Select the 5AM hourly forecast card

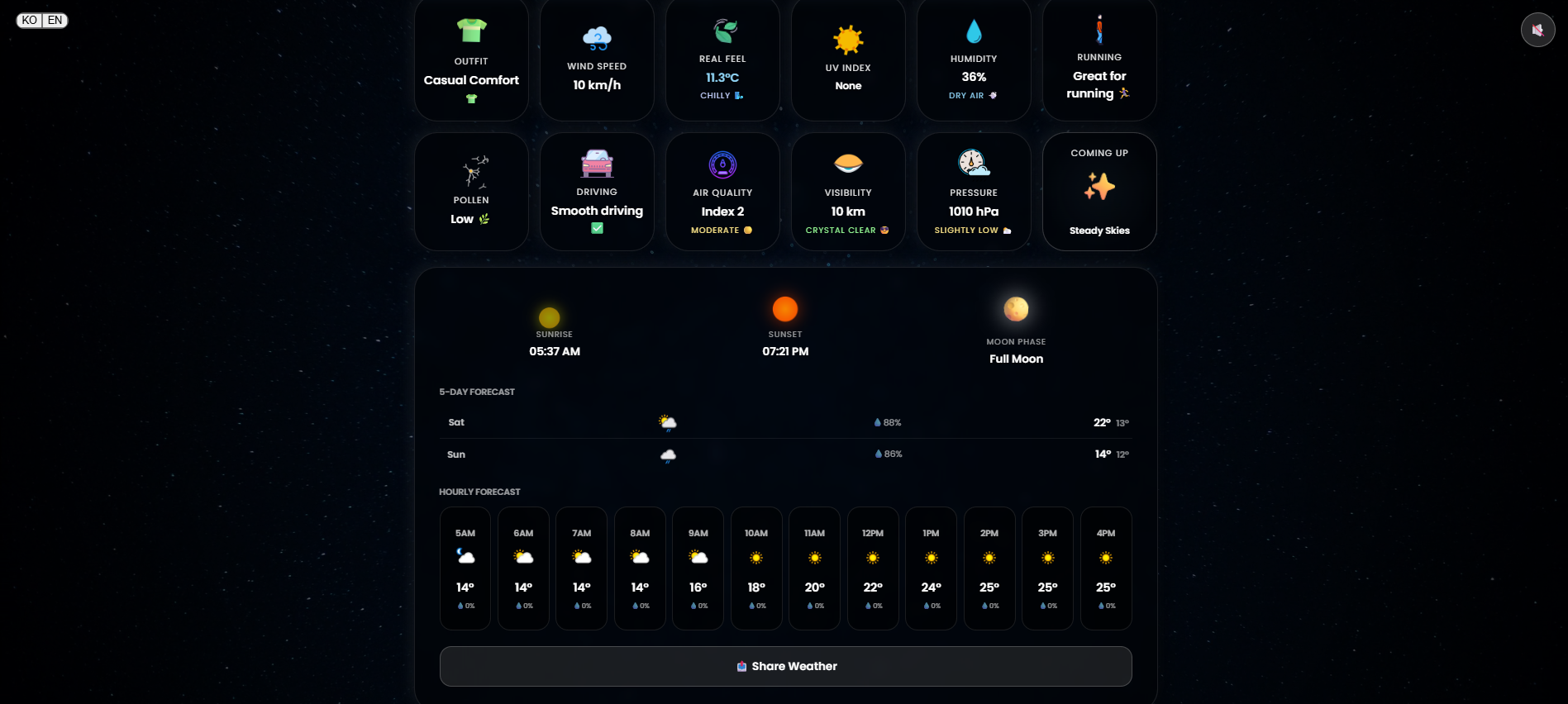[465, 568]
